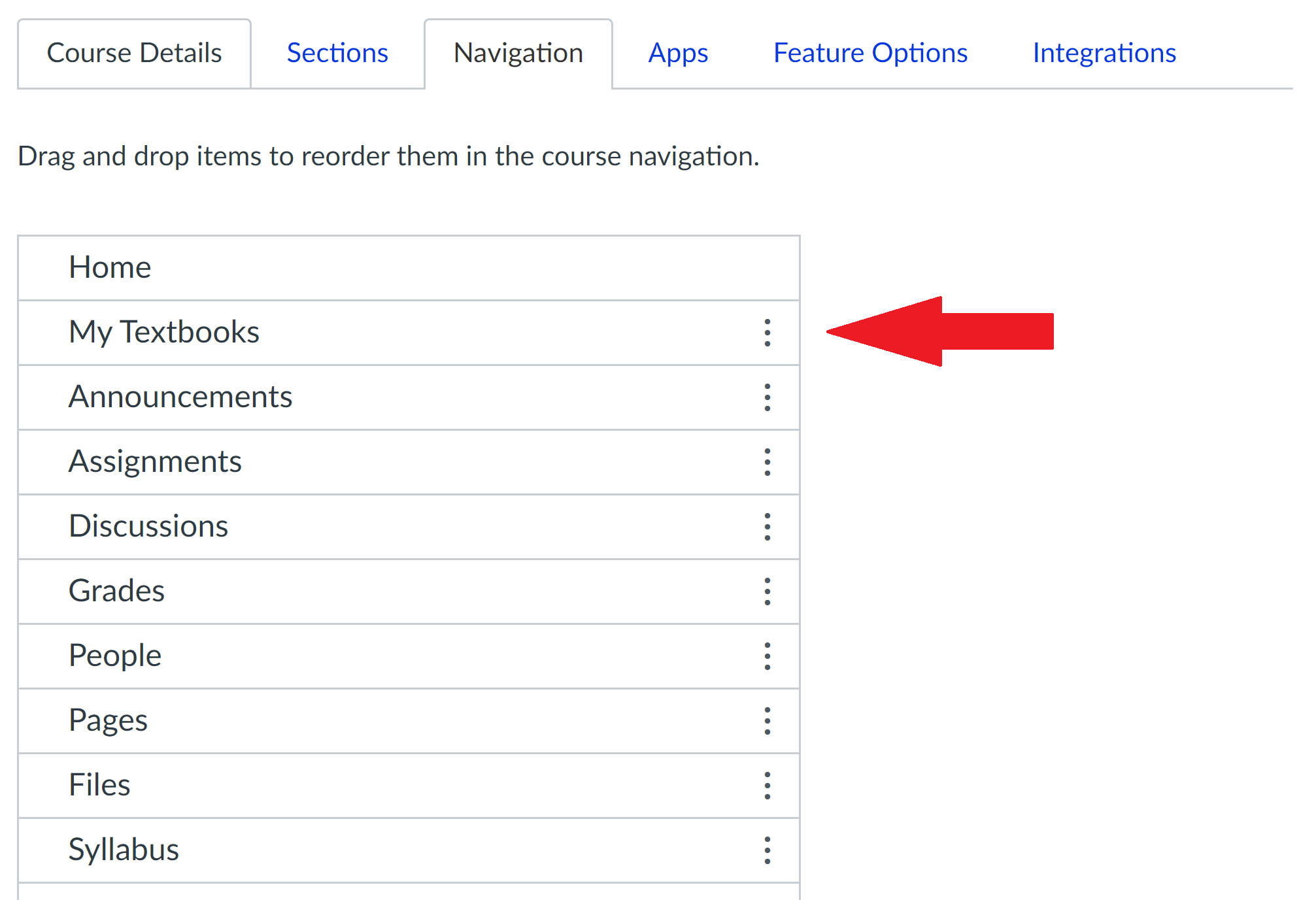Select the Grades navigation row
This screenshot has width=1316, height=900.
[409, 592]
